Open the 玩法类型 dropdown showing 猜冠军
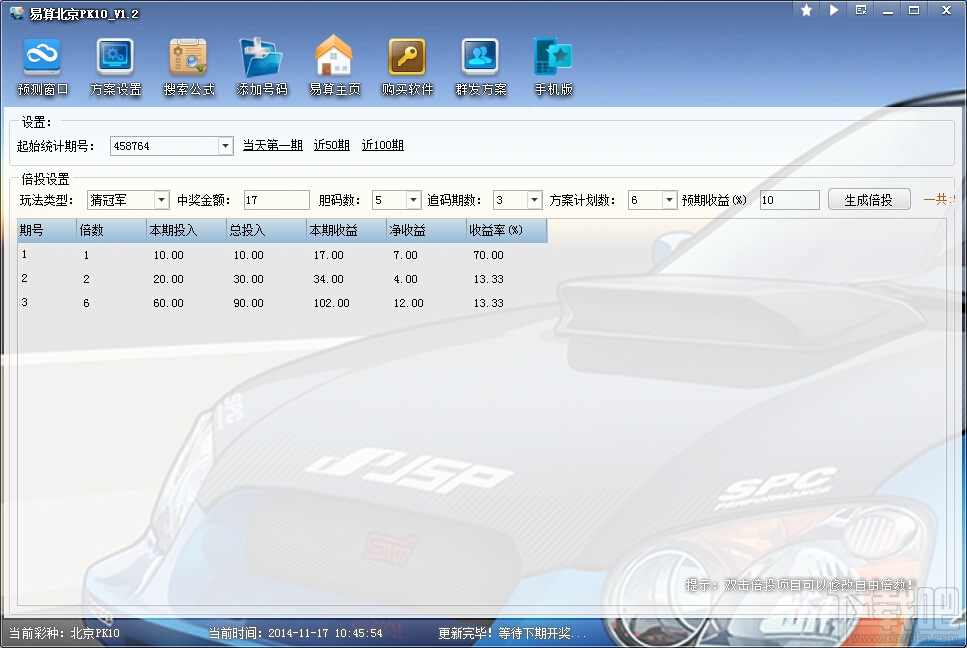Screen dimensions: 967x648 (x=161, y=200)
